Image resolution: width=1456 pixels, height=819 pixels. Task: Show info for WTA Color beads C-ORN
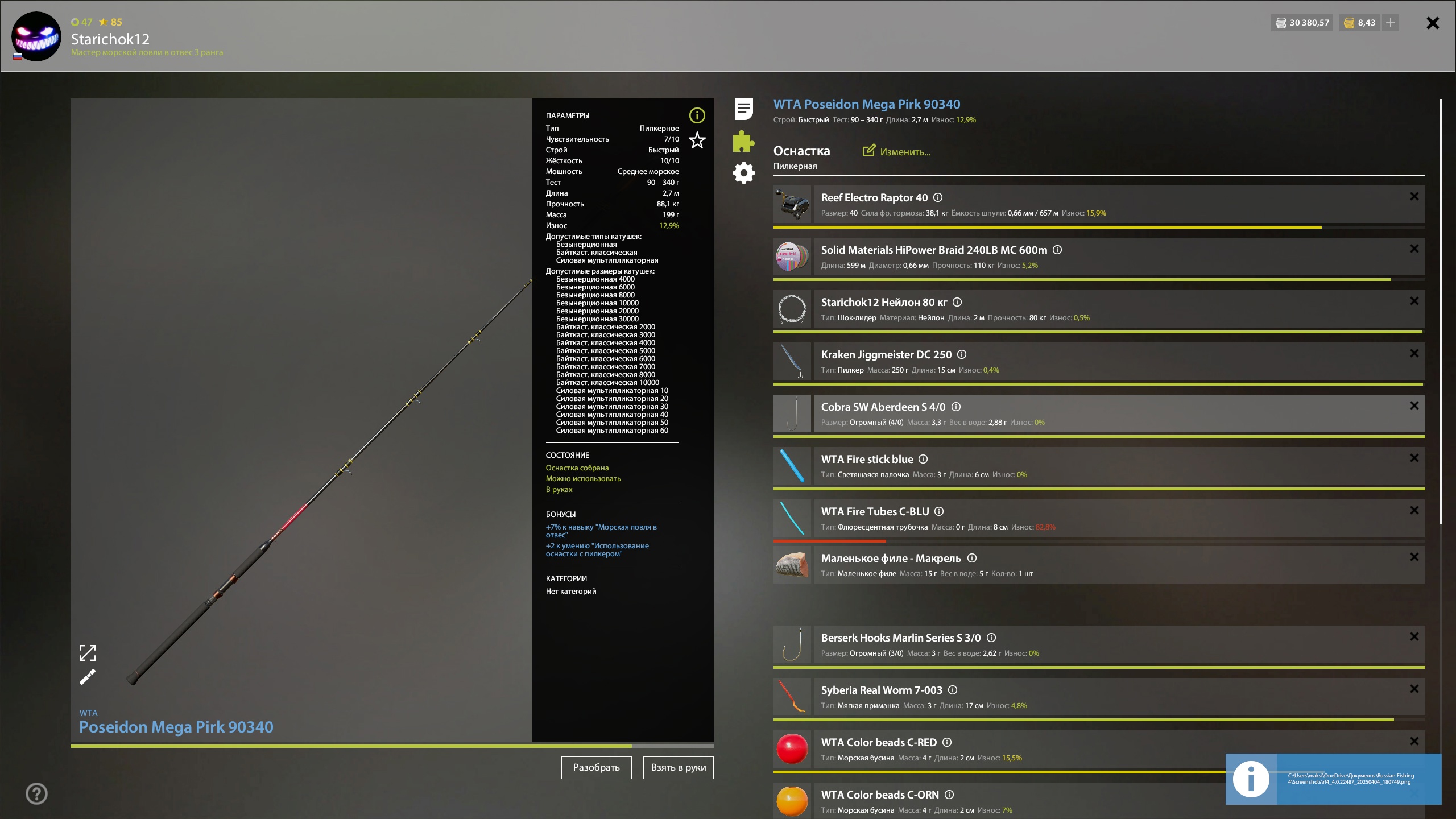[949, 795]
